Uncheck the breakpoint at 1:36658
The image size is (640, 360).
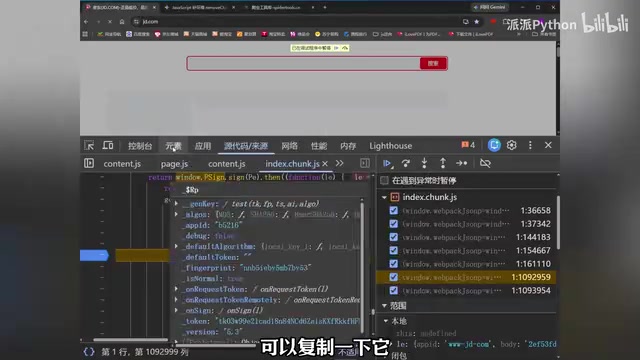pyautogui.click(x=393, y=210)
